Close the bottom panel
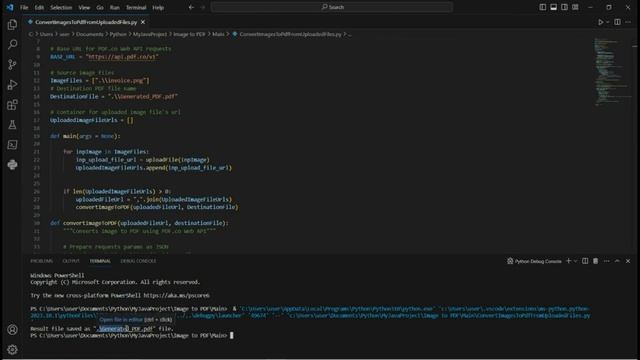 [x=628, y=261]
